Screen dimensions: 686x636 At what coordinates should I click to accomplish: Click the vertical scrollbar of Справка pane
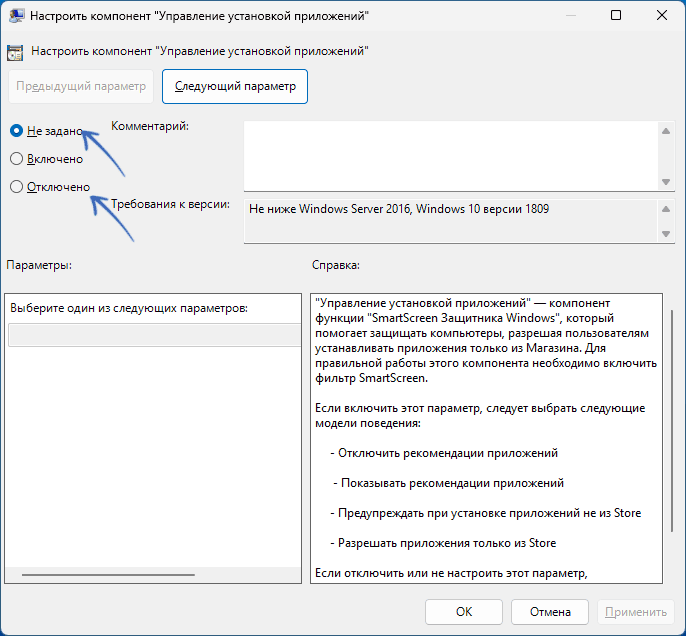click(672, 421)
